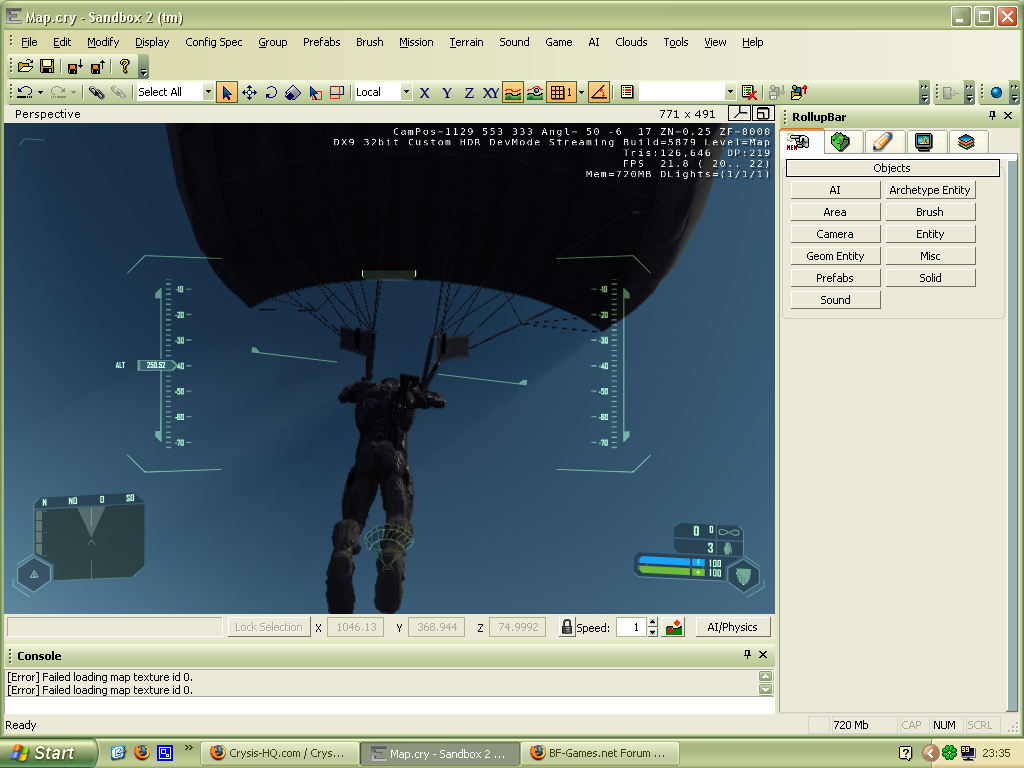Open the Clouds menu

click(x=631, y=42)
